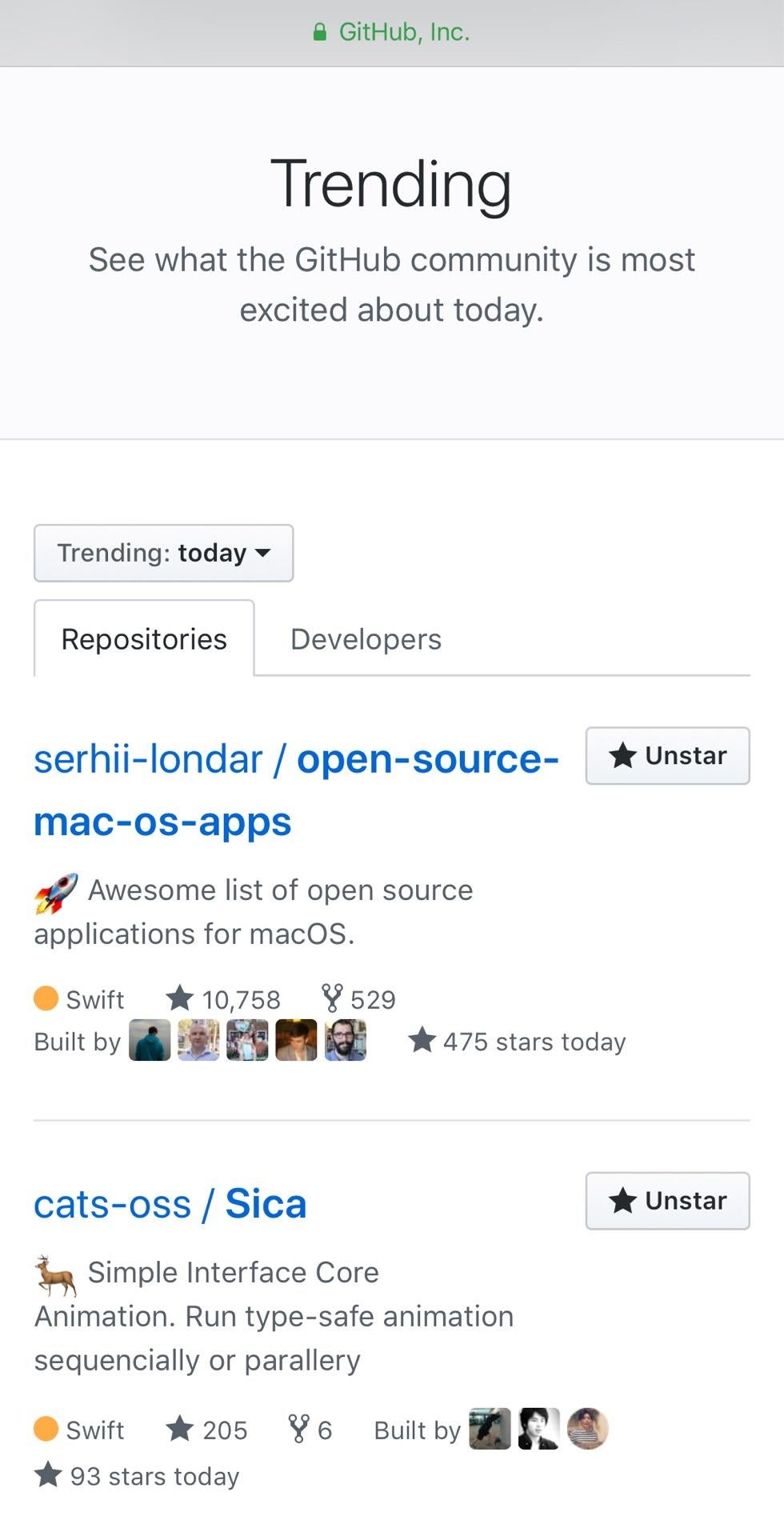
Task: Open forks count 529 for open-source-mac-os-apps
Action: tap(358, 999)
